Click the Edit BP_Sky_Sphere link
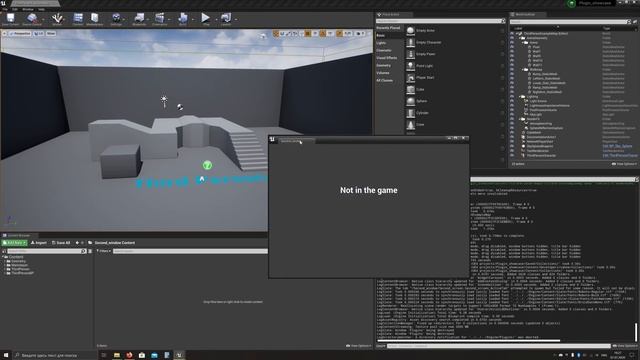 pos(617,146)
